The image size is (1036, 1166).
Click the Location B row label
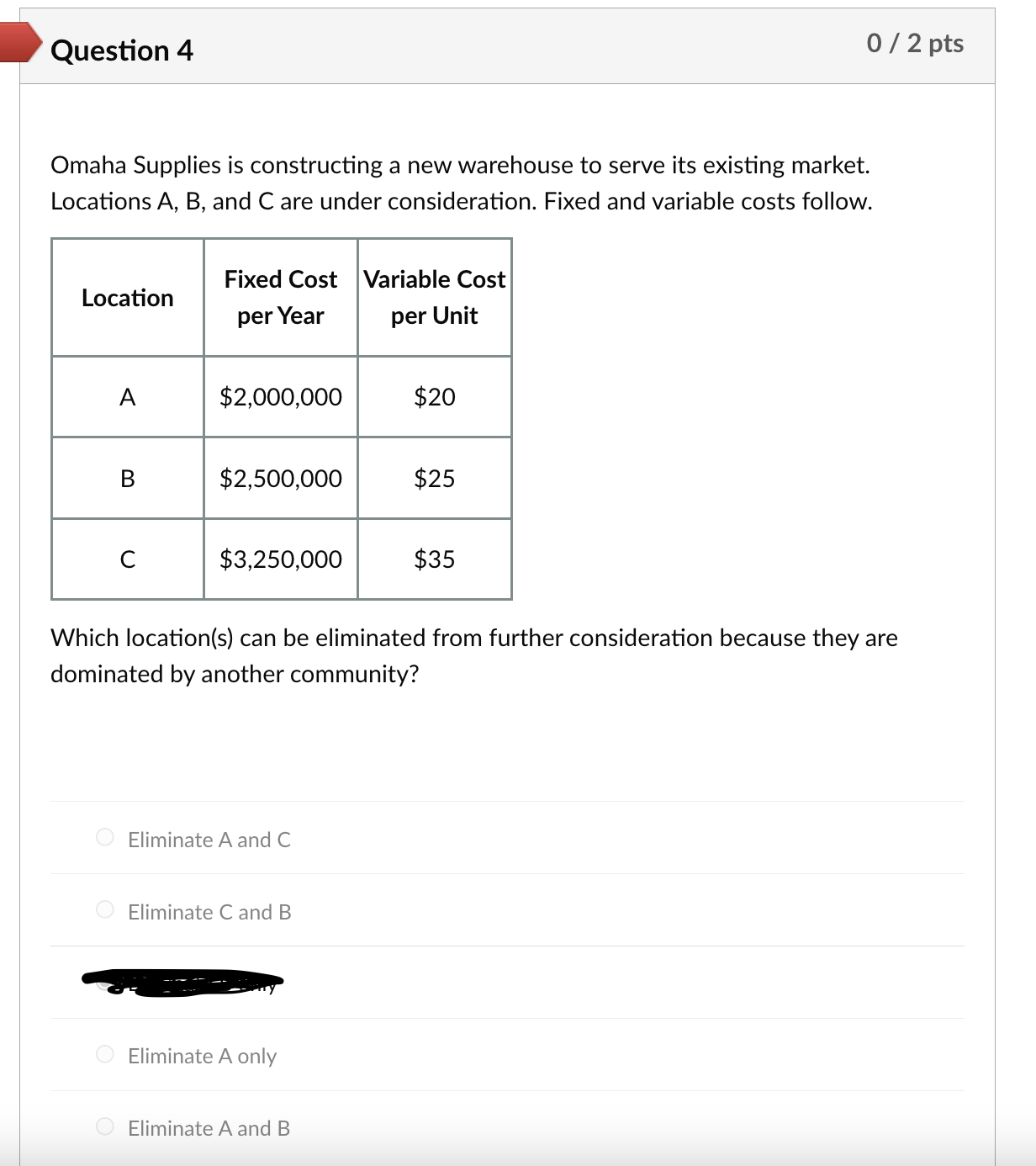click(128, 478)
